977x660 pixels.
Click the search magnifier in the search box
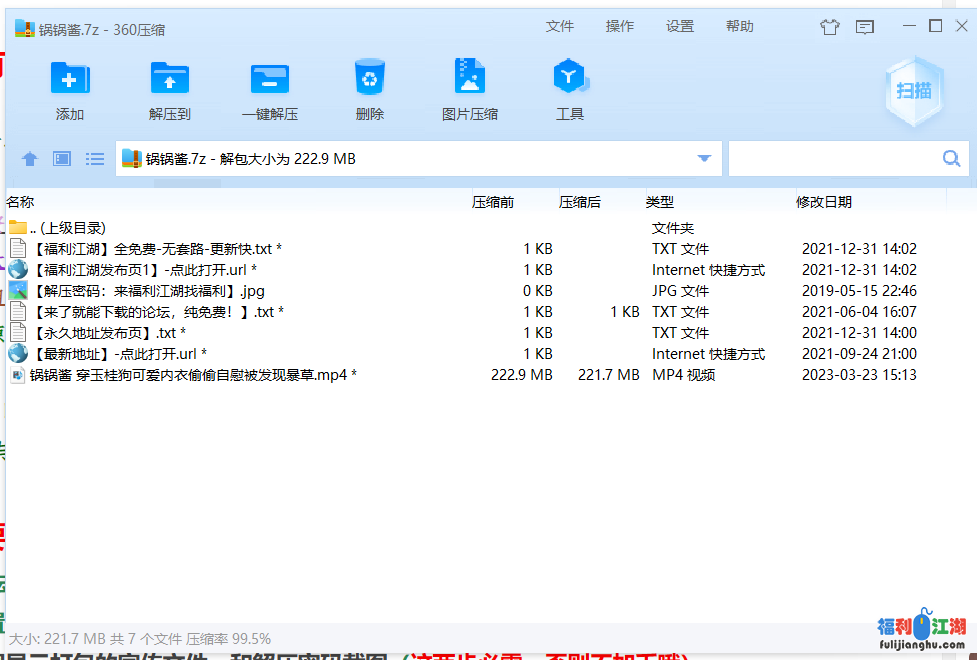[950, 158]
